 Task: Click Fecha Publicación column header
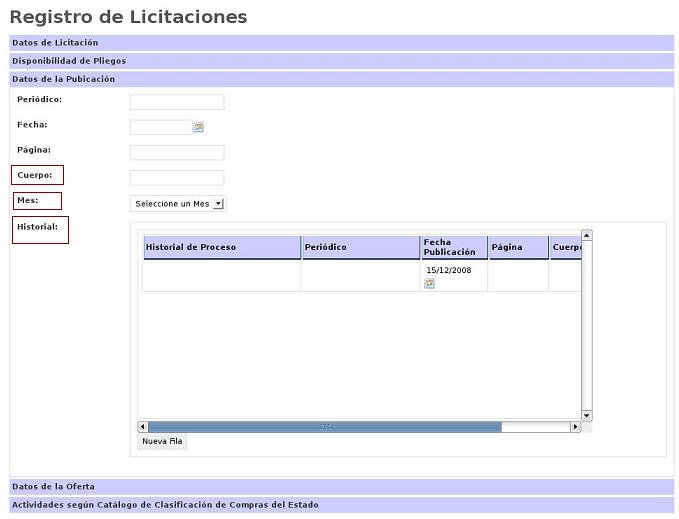point(453,248)
